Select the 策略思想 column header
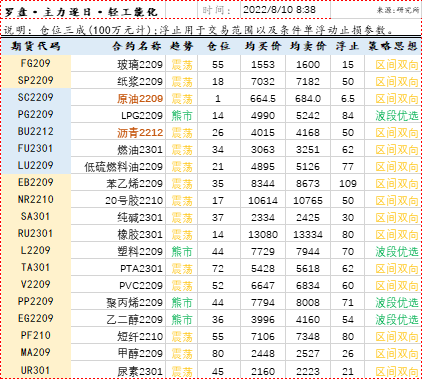The image size is (422, 379). tap(393, 46)
